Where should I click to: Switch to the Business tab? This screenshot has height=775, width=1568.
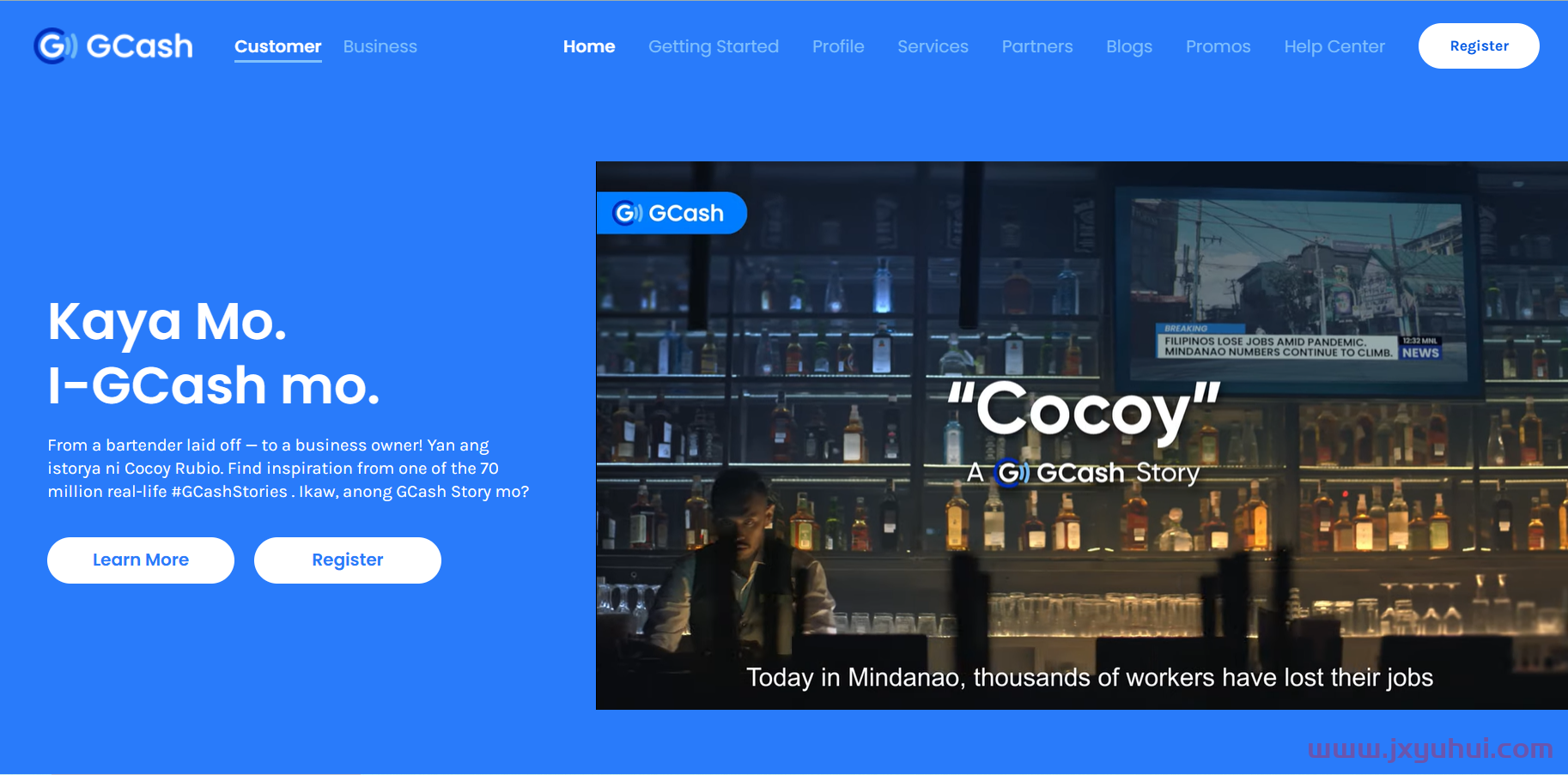tap(380, 46)
